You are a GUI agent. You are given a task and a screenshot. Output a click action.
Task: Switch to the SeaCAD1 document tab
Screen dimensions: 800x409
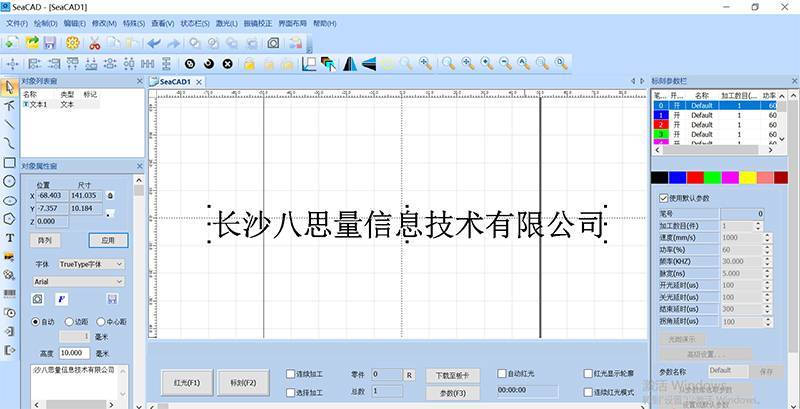[x=175, y=82]
